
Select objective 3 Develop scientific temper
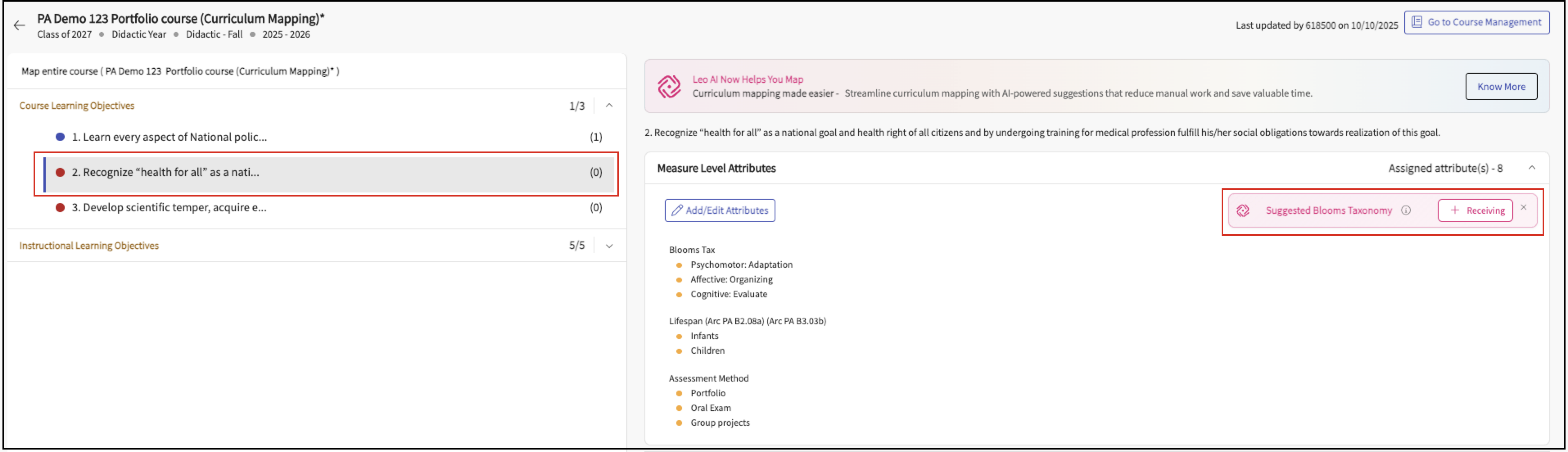click(x=169, y=208)
